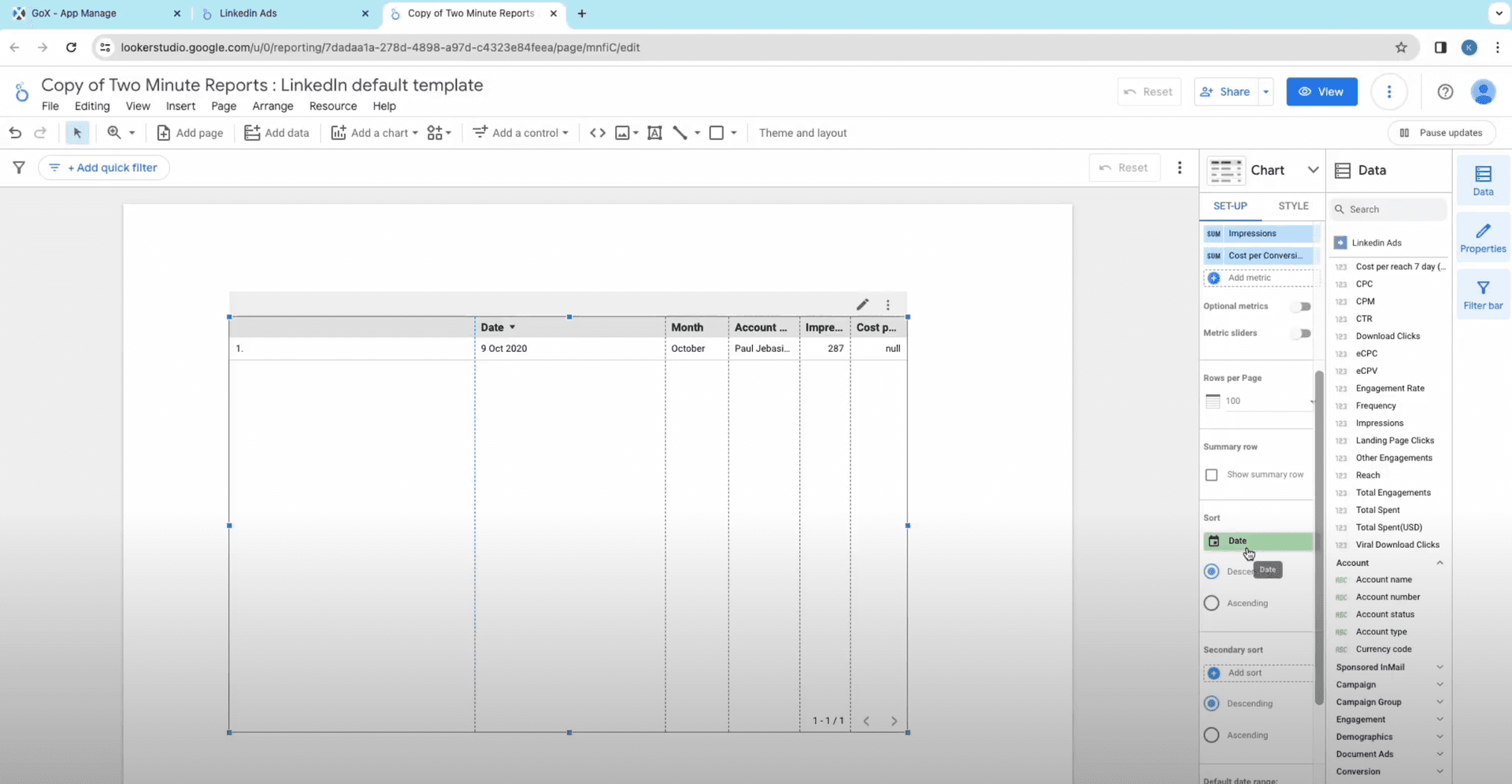
Task: Click the filter funnel icon
Action: coord(19,168)
